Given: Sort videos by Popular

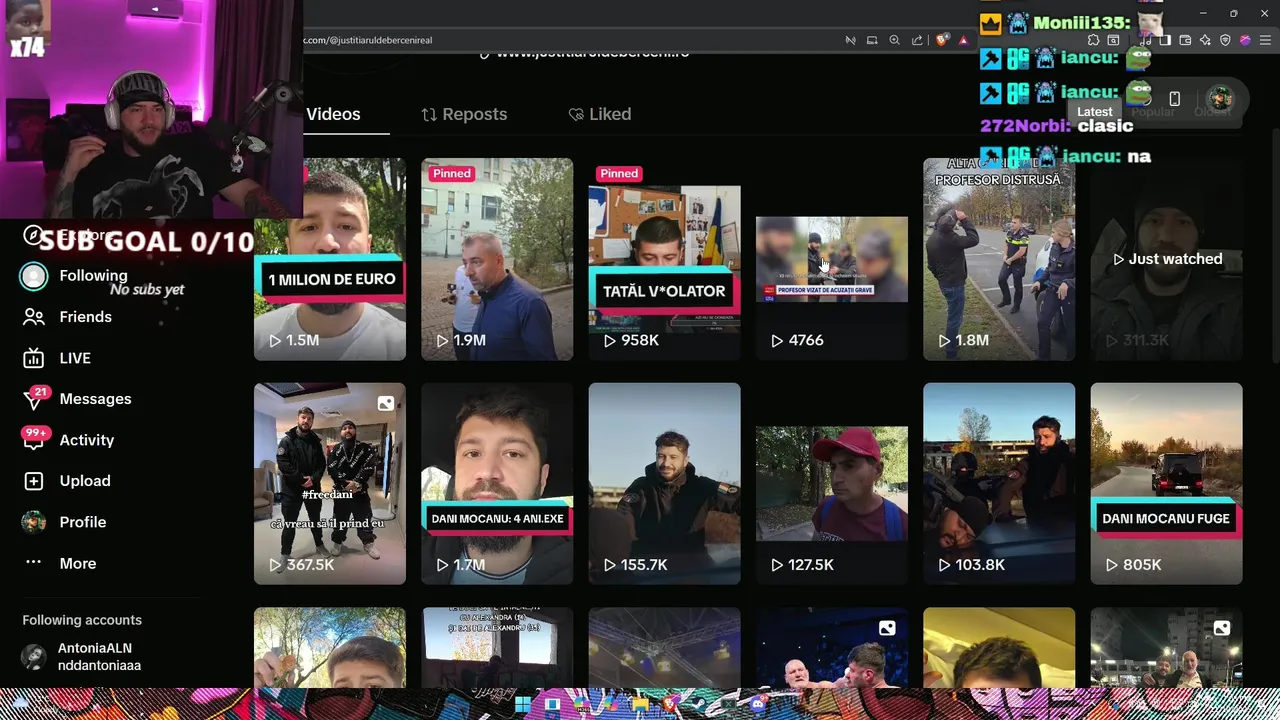Looking at the screenshot, I should [x=1153, y=112].
